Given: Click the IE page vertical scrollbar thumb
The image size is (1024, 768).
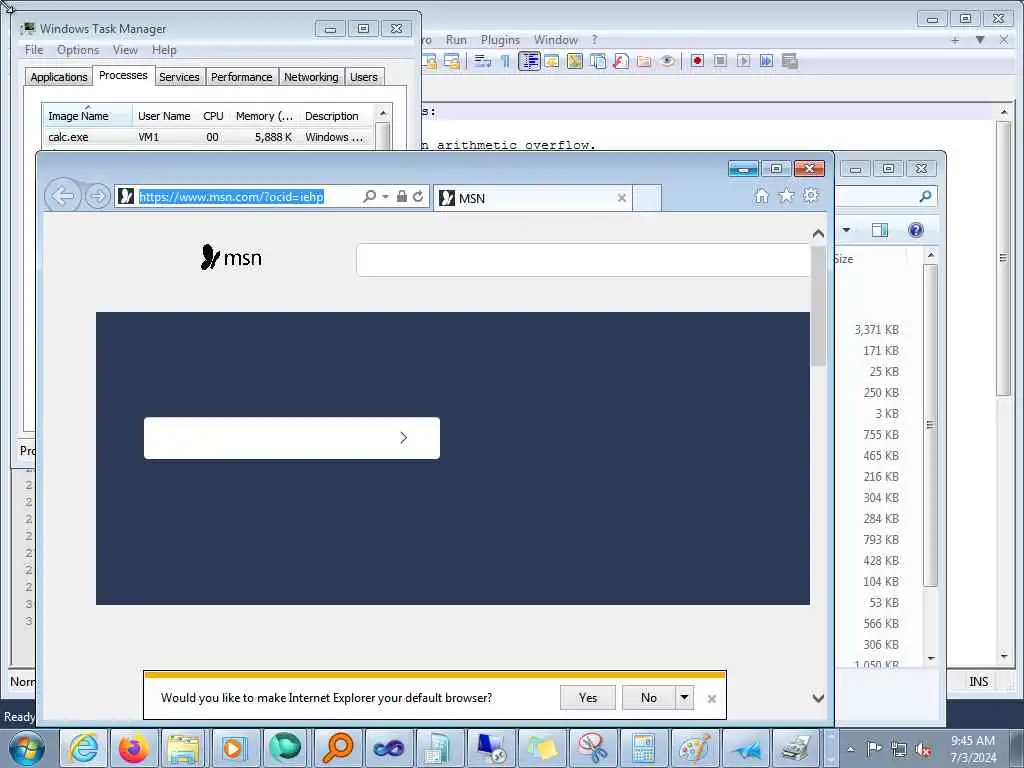Looking at the screenshot, I should click(818, 305).
